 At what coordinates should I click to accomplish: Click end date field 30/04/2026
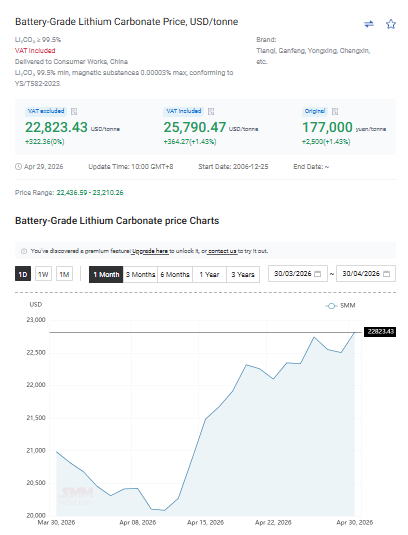click(x=366, y=274)
